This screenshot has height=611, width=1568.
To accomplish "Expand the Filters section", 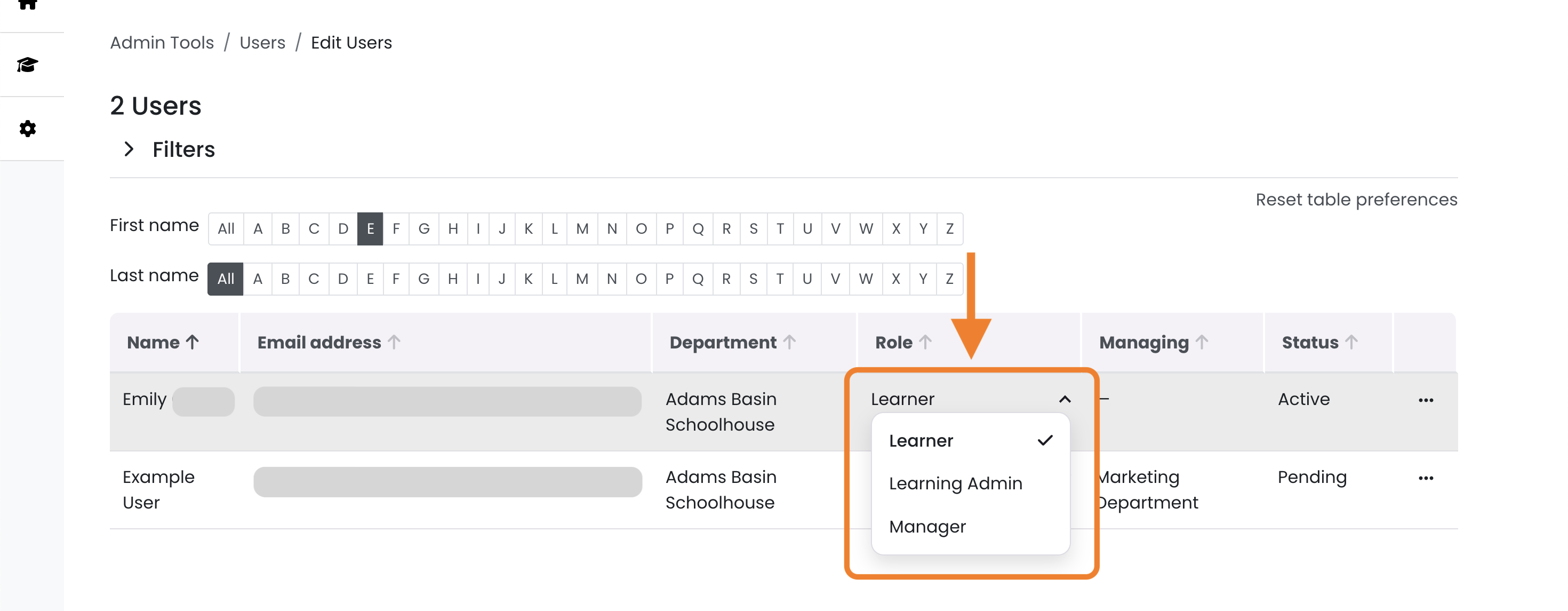I will pos(169,149).
